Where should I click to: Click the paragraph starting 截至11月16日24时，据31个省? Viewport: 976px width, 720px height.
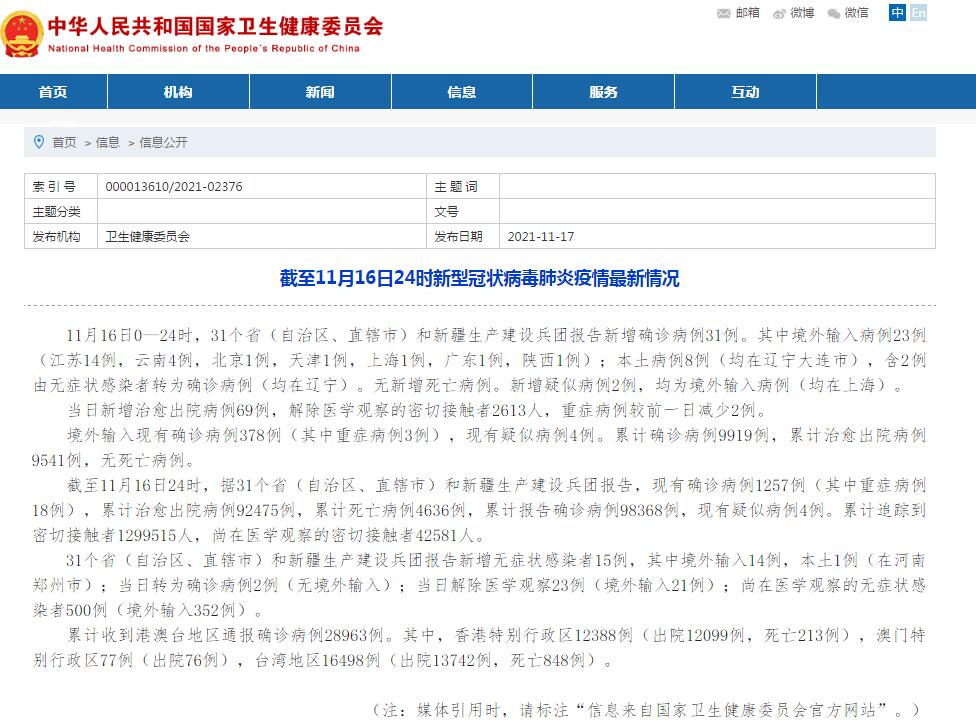point(479,510)
